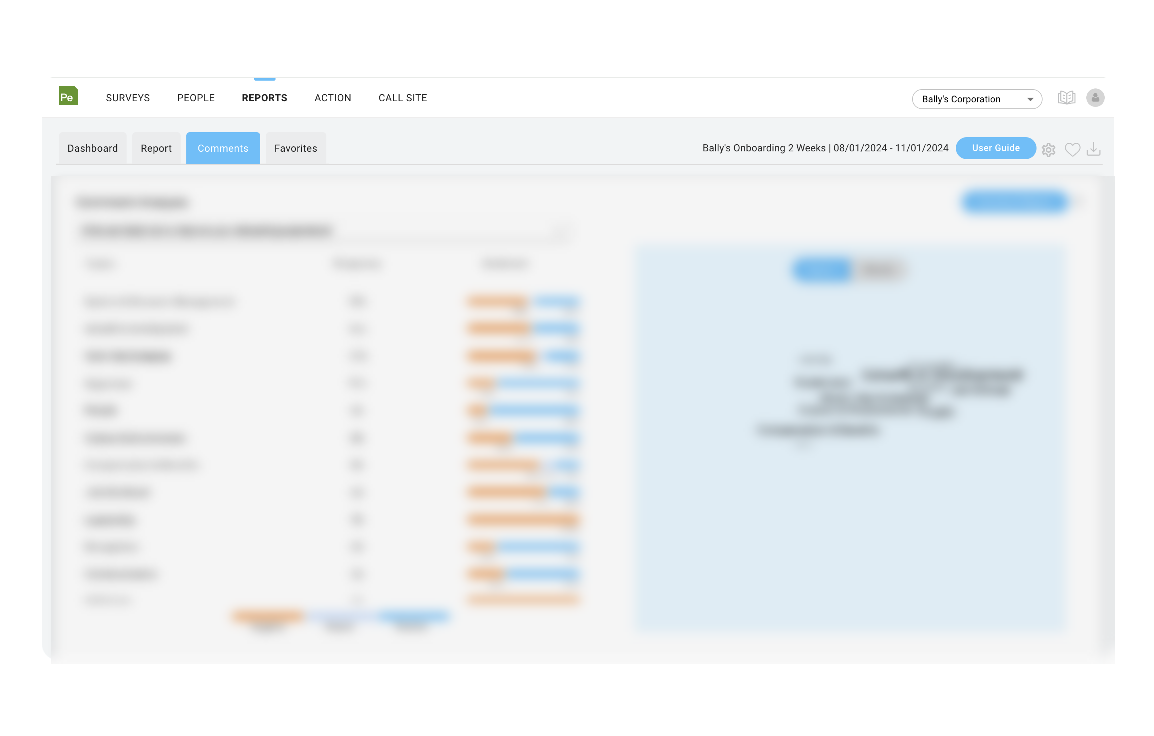
Task: Click the Bally's Onboarding 2 Weeks date range
Action: click(825, 148)
